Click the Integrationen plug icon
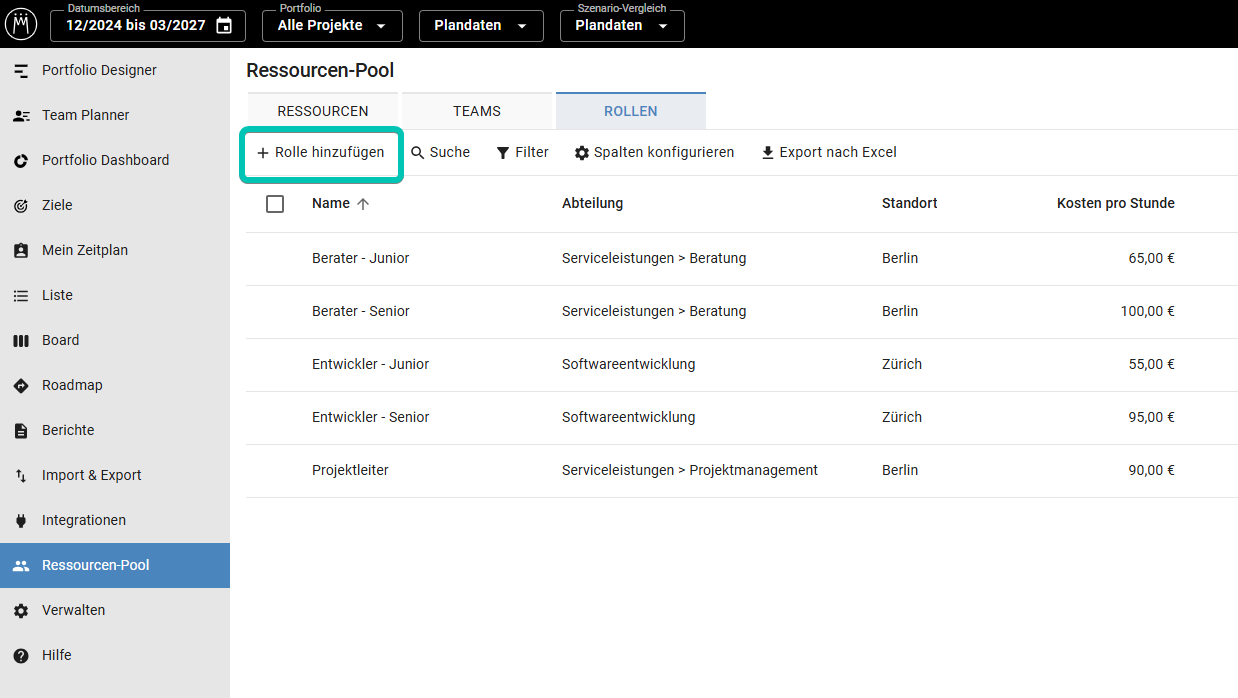The height and width of the screenshot is (698, 1238). coord(21,521)
